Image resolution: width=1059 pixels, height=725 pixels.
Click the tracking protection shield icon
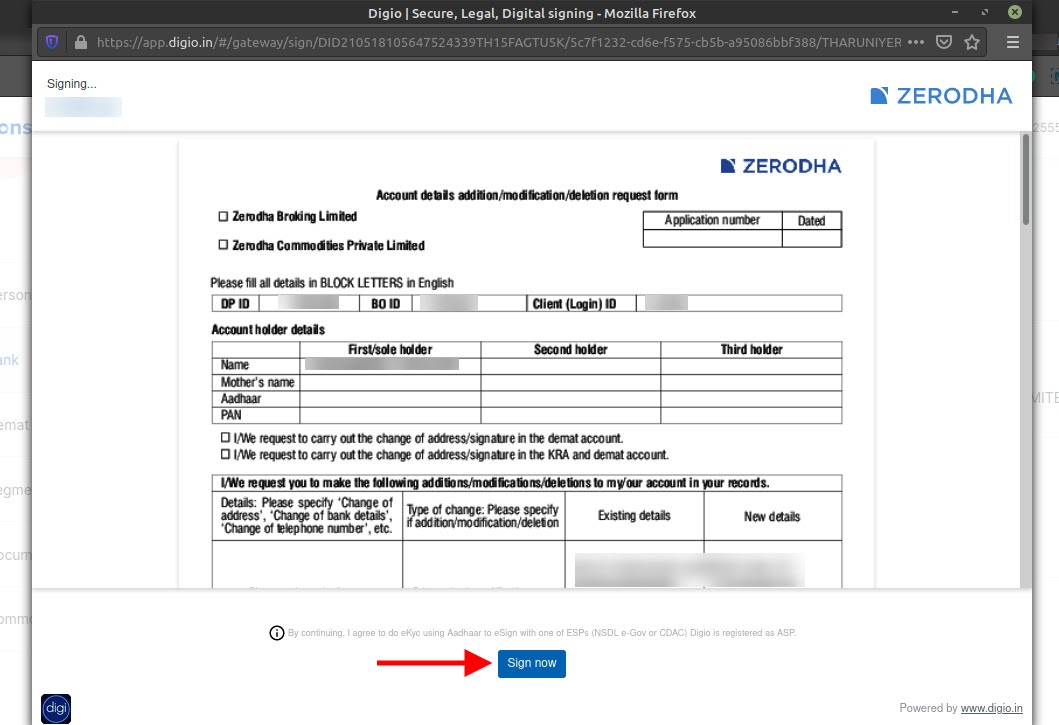pos(52,43)
